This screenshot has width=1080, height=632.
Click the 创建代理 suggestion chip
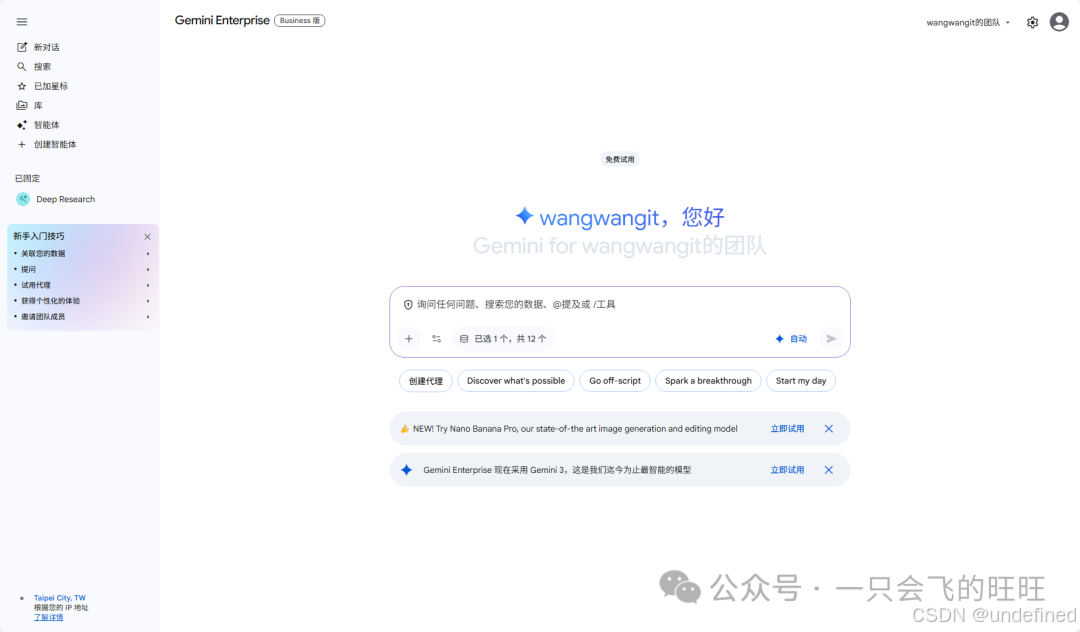click(426, 381)
